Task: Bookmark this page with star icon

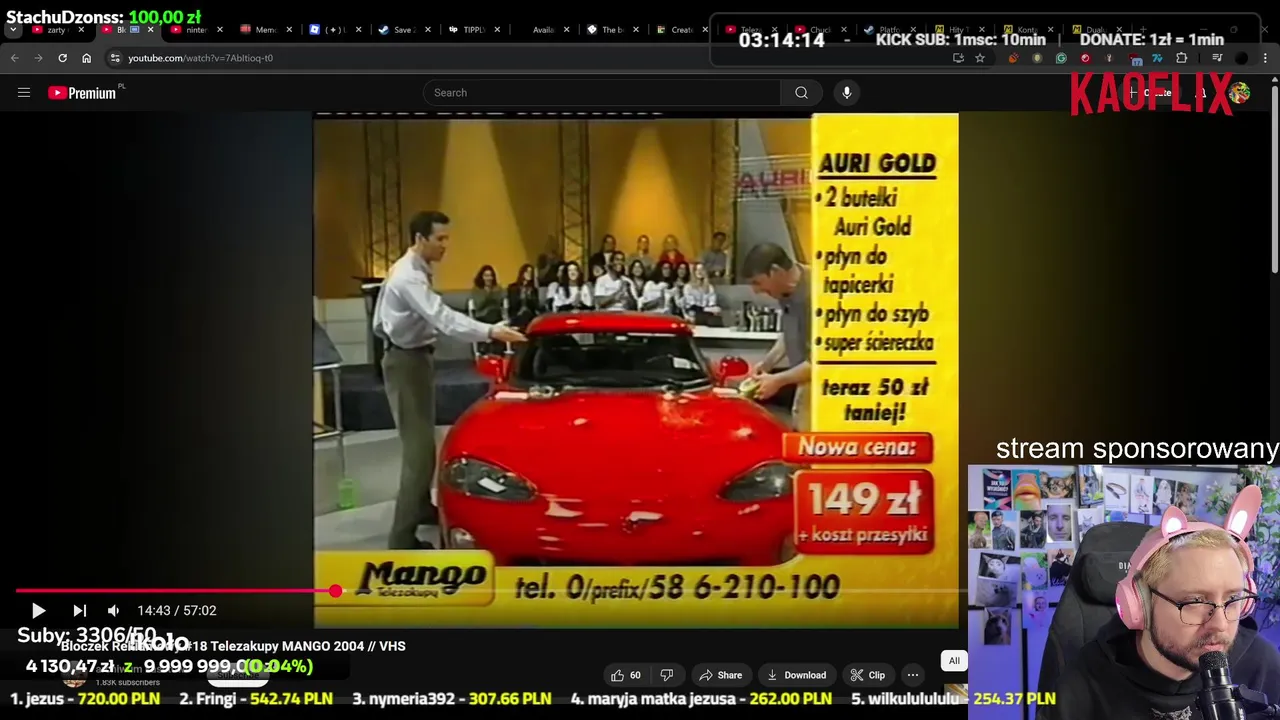Action: [x=980, y=58]
